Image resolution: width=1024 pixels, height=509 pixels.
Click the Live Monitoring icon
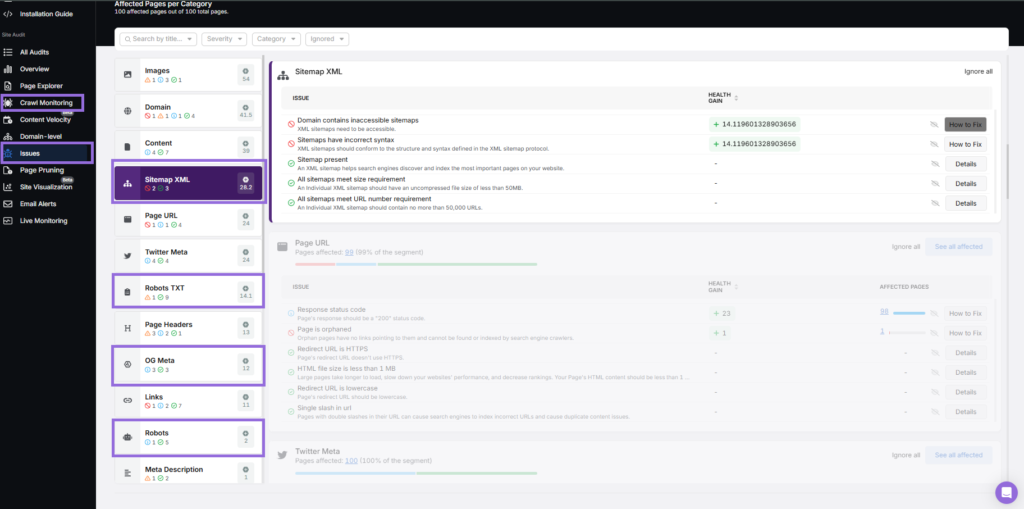(8, 221)
